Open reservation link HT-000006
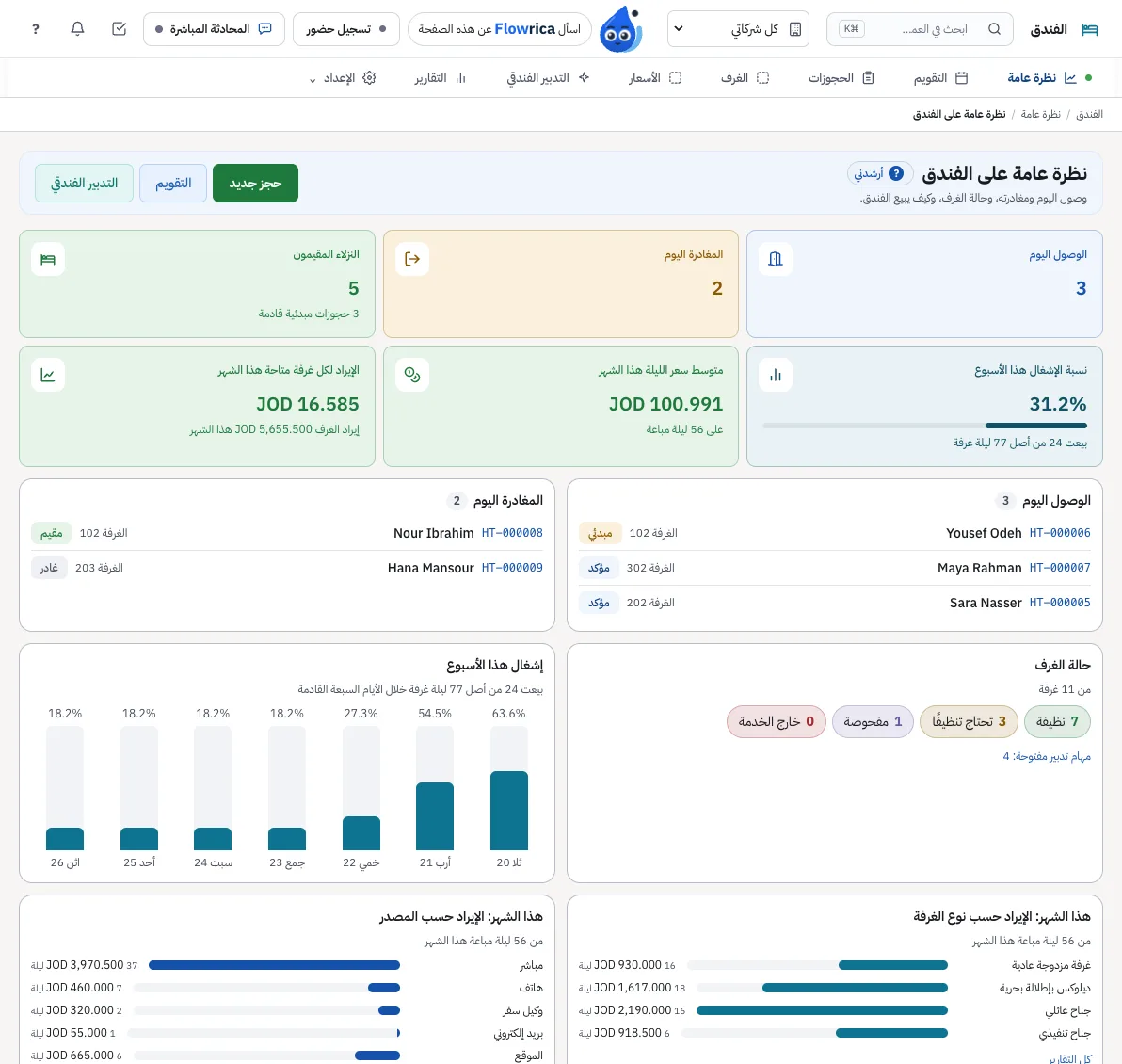Image resolution: width=1122 pixels, height=1064 pixels. [1060, 533]
